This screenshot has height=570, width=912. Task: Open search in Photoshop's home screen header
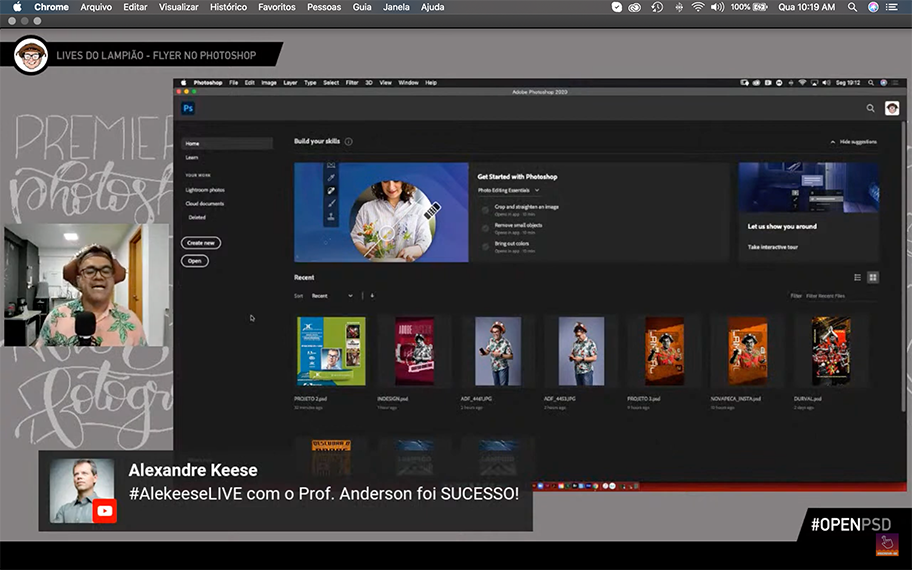coord(870,108)
